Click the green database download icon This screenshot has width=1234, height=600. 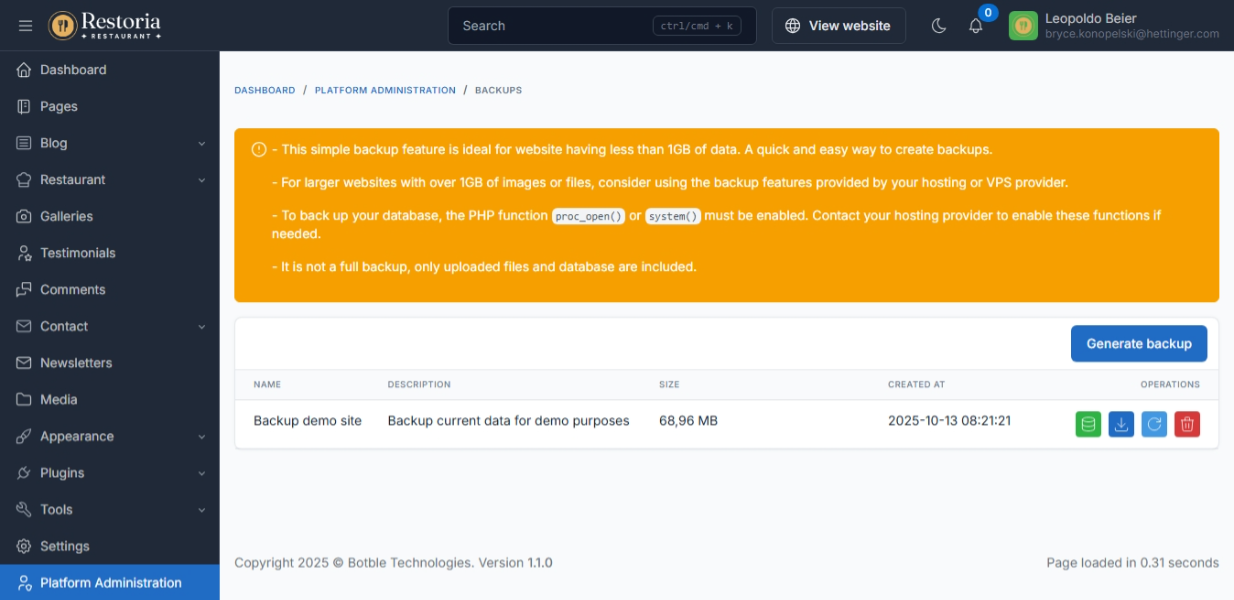tap(1088, 424)
